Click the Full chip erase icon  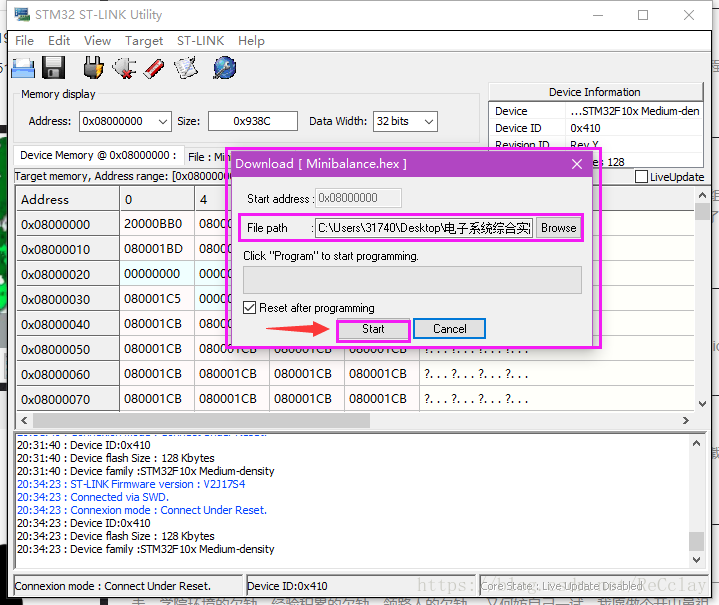point(154,68)
